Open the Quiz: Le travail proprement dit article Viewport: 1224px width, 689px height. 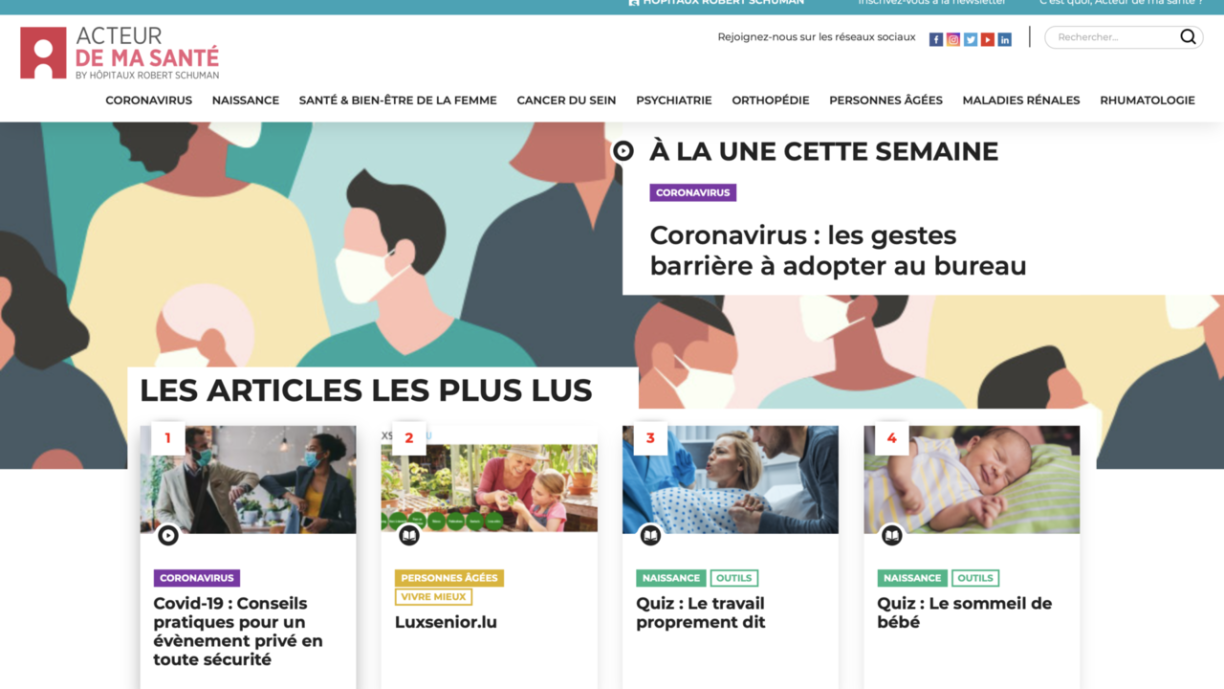point(700,612)
